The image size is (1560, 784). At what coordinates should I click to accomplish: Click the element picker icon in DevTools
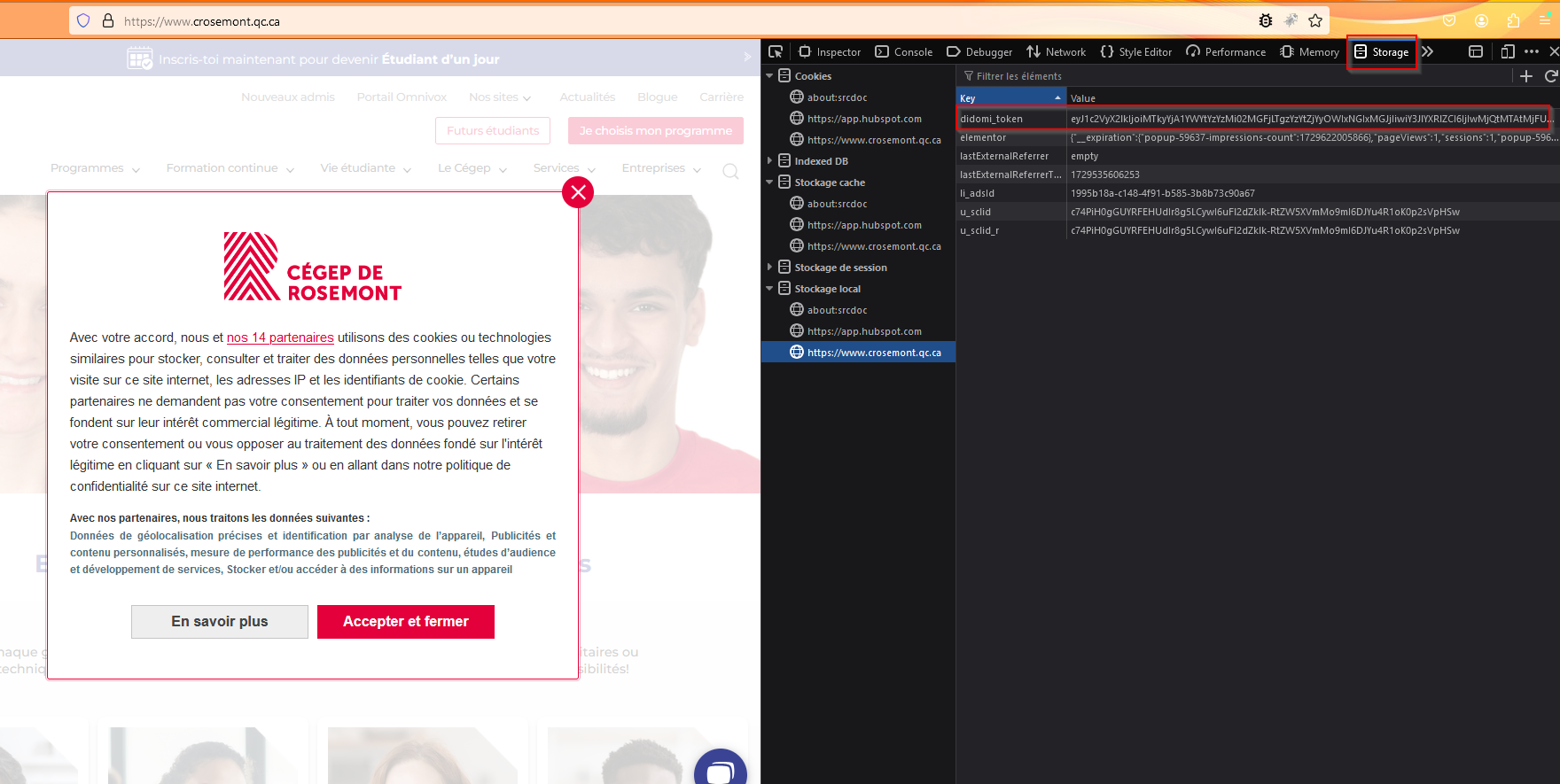click(776, 51)
